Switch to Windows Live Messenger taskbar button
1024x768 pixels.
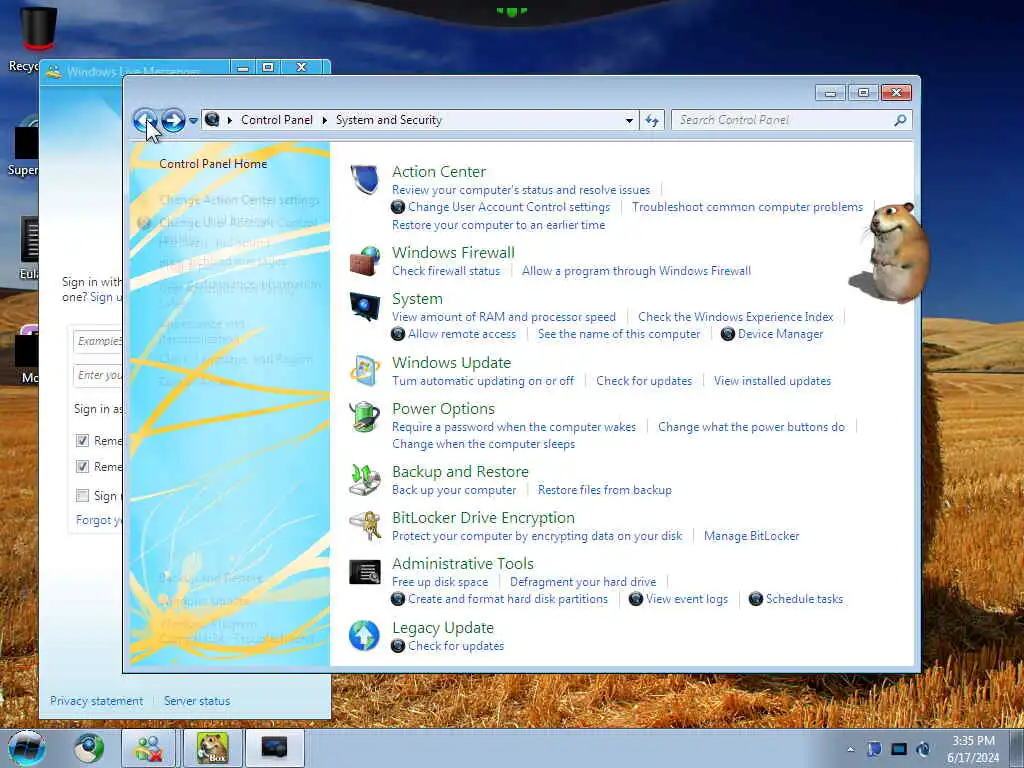point(149,748)
